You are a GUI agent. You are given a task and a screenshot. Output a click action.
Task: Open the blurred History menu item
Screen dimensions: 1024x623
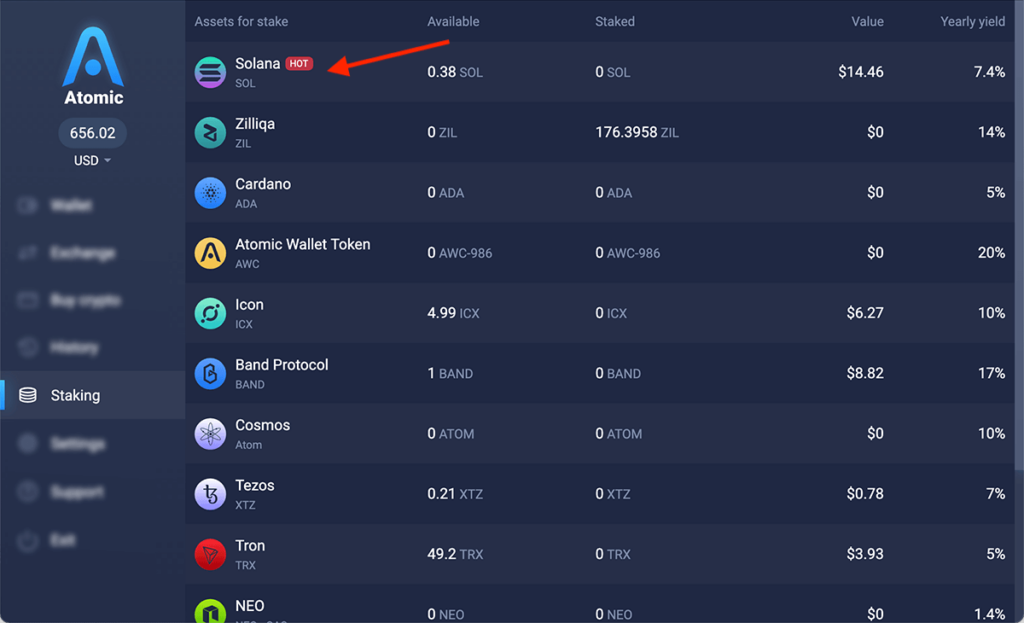[x=93, y=347]
